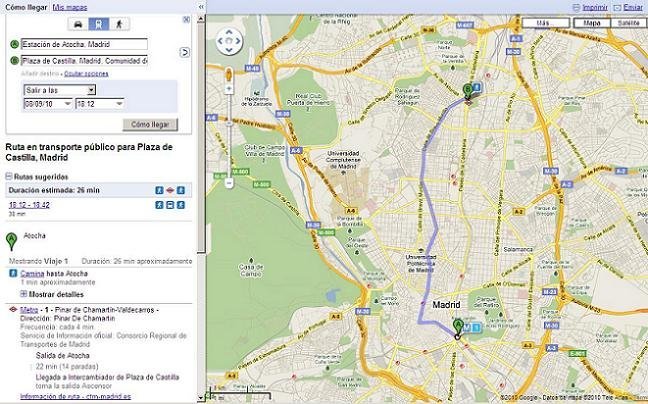Switch to the Cómo llegar tab
The width and height of the screenshot is (648, 404).
point(26,7)
